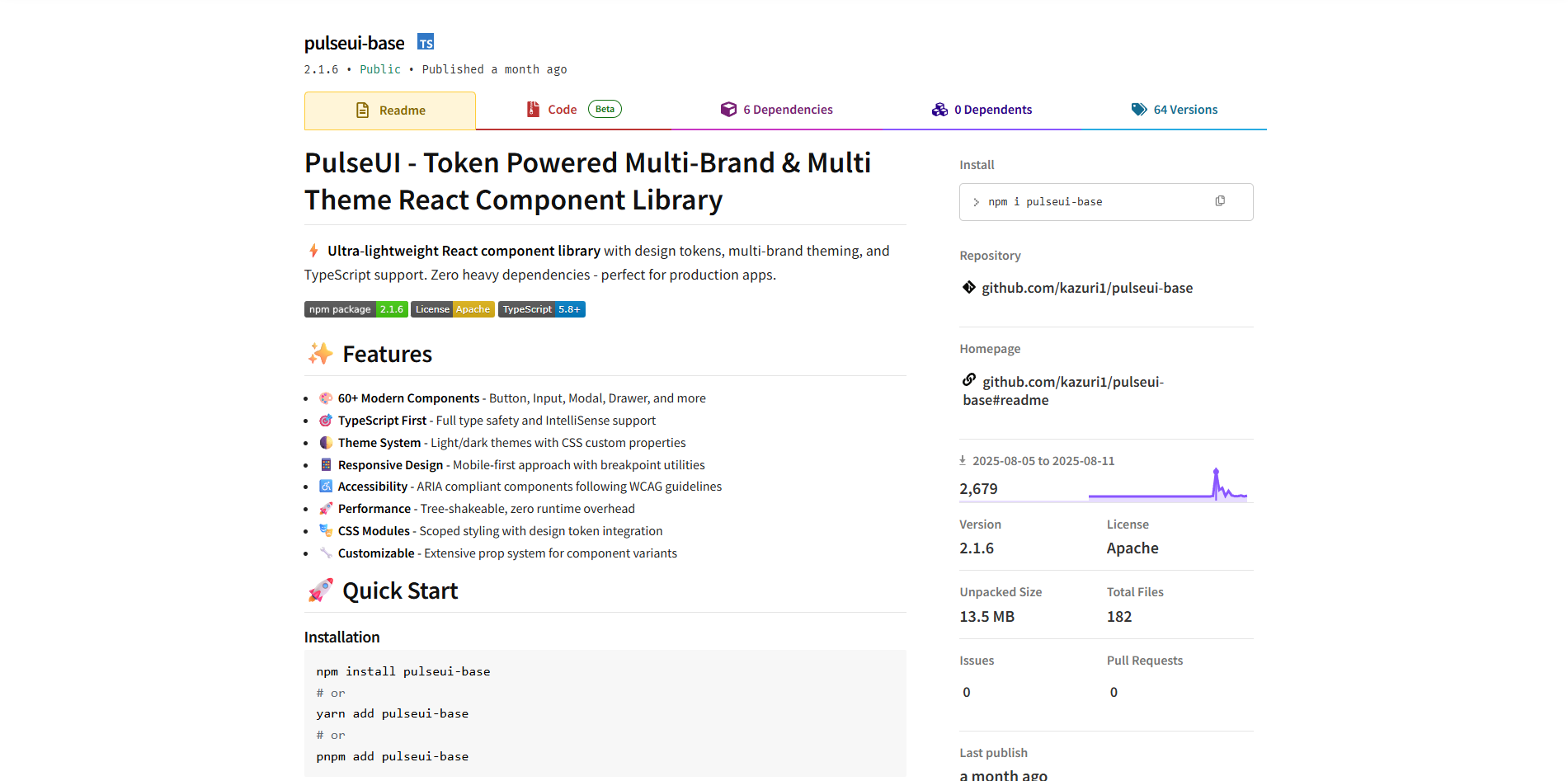The image size is (1568, 781).
Task: Show the 0 Dependents tab
Action: 982,110
